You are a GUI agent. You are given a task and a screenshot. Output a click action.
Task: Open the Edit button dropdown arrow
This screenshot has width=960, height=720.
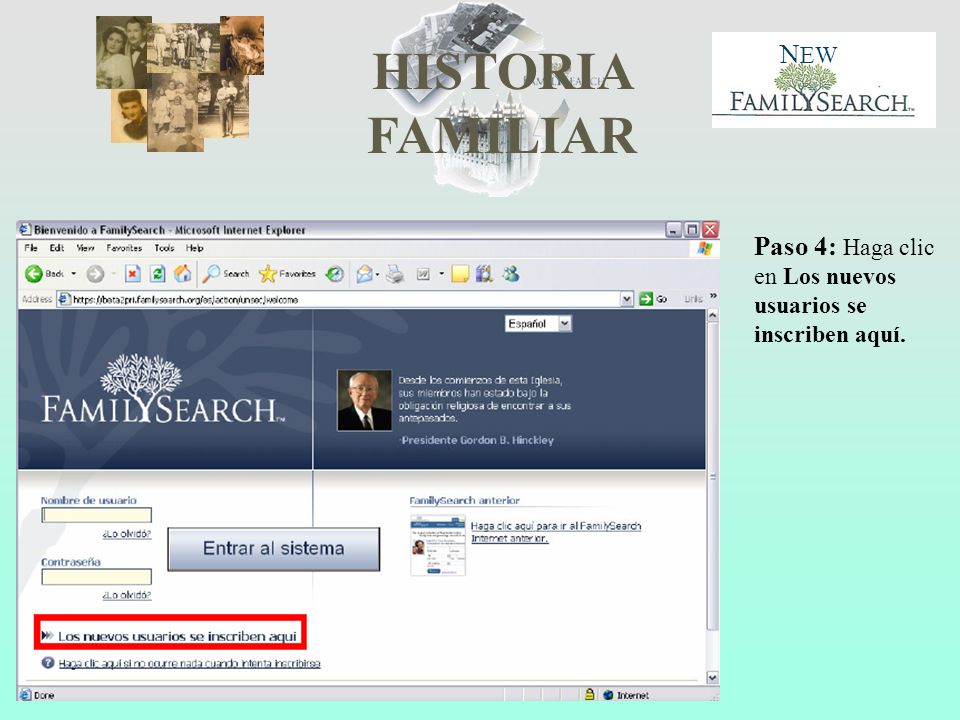[x=441, y=274]
